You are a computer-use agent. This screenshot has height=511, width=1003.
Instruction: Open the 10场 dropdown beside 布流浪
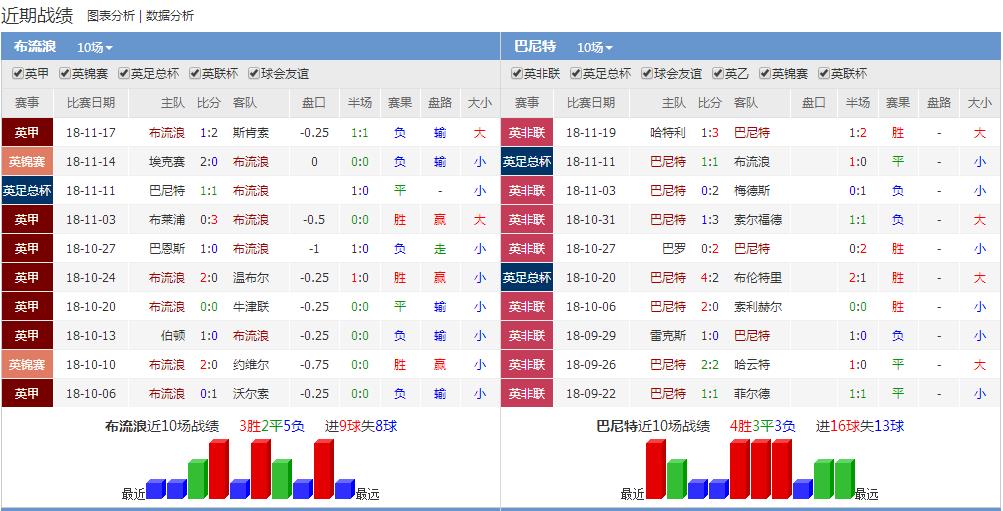coord(94,47)
